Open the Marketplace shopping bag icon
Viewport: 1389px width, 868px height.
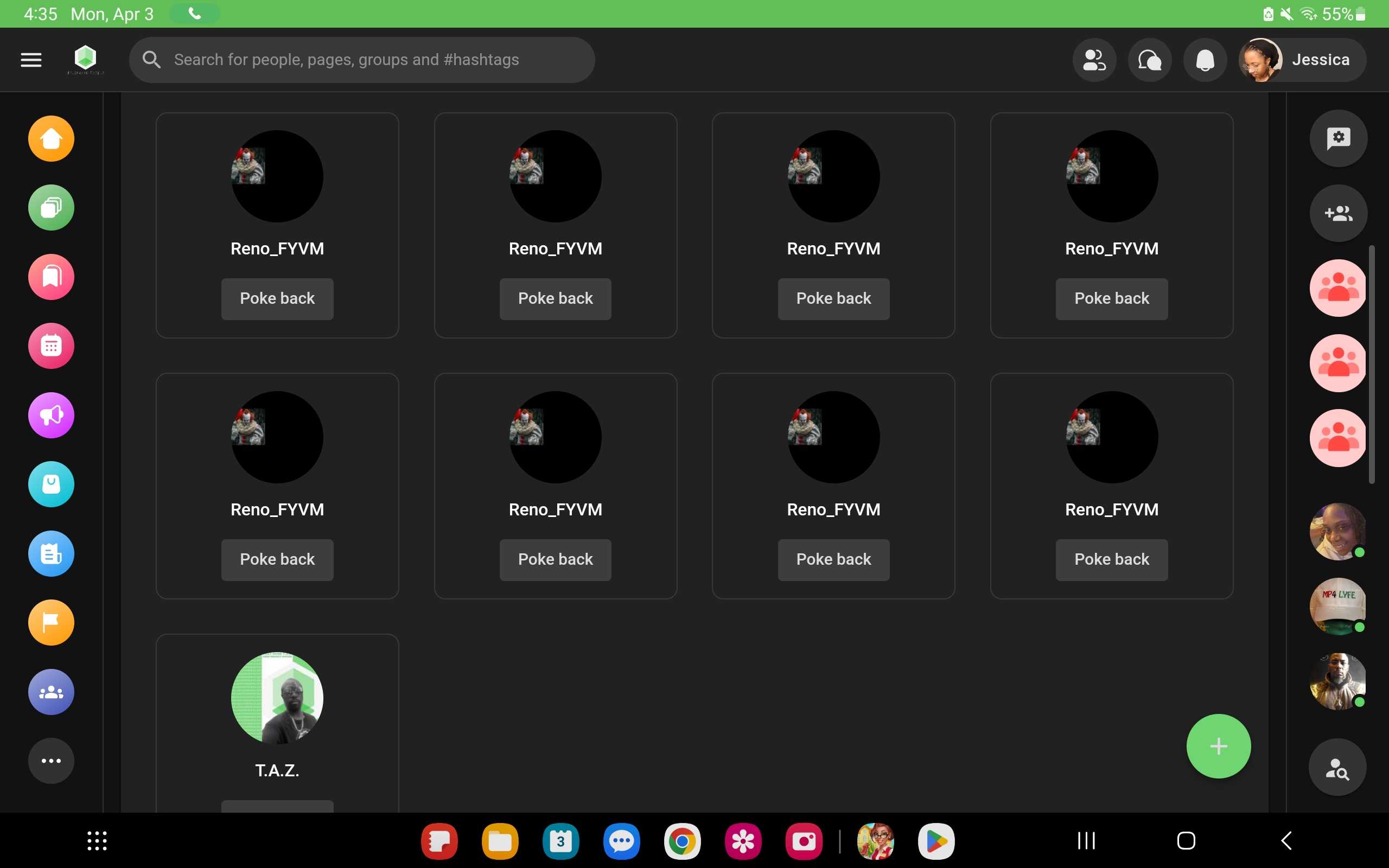point(51,484)
